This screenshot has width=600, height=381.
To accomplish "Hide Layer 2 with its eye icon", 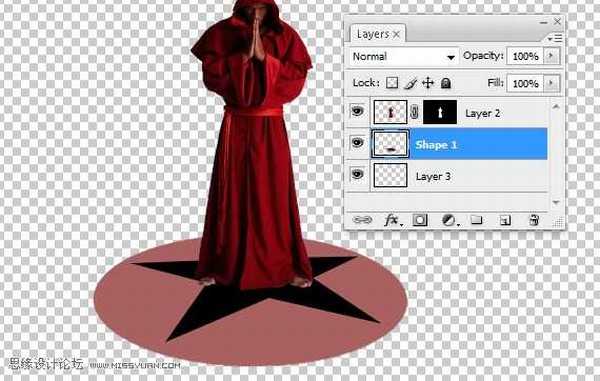I will coord(357,111).
